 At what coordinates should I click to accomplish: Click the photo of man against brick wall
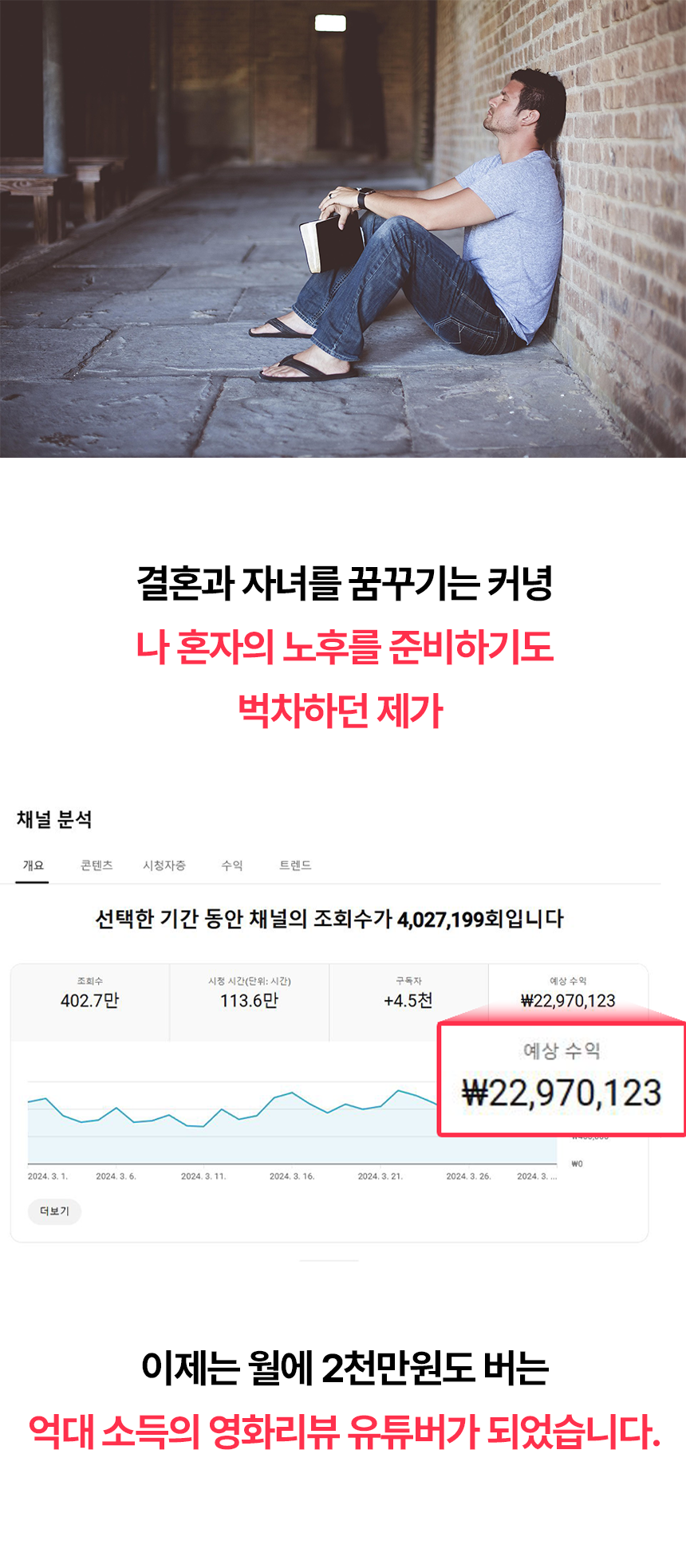343,229
